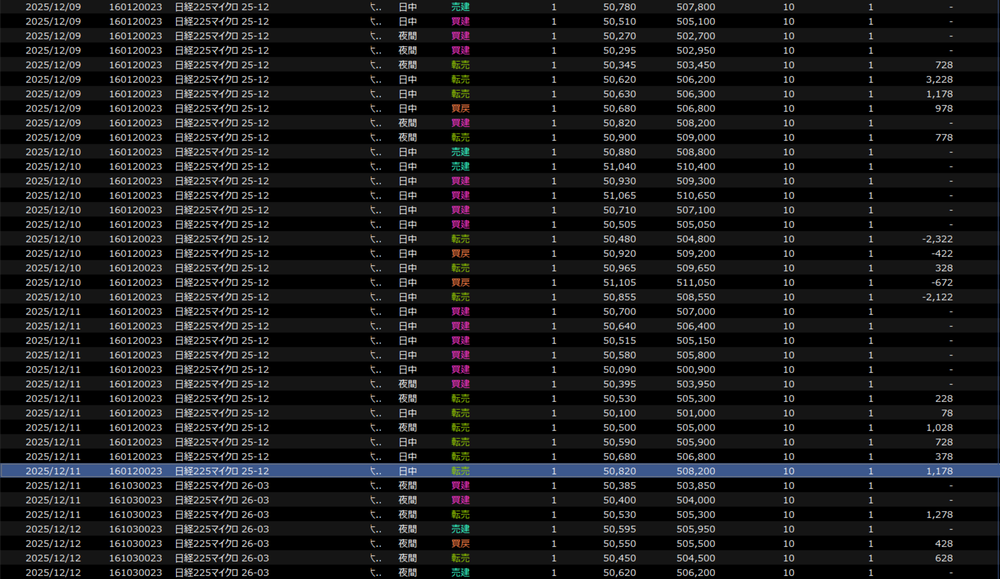Viewport: 1000px width, 579px height.
Task: Click the 買戻 label in the 50,550 row
Action: click(460, 544)
